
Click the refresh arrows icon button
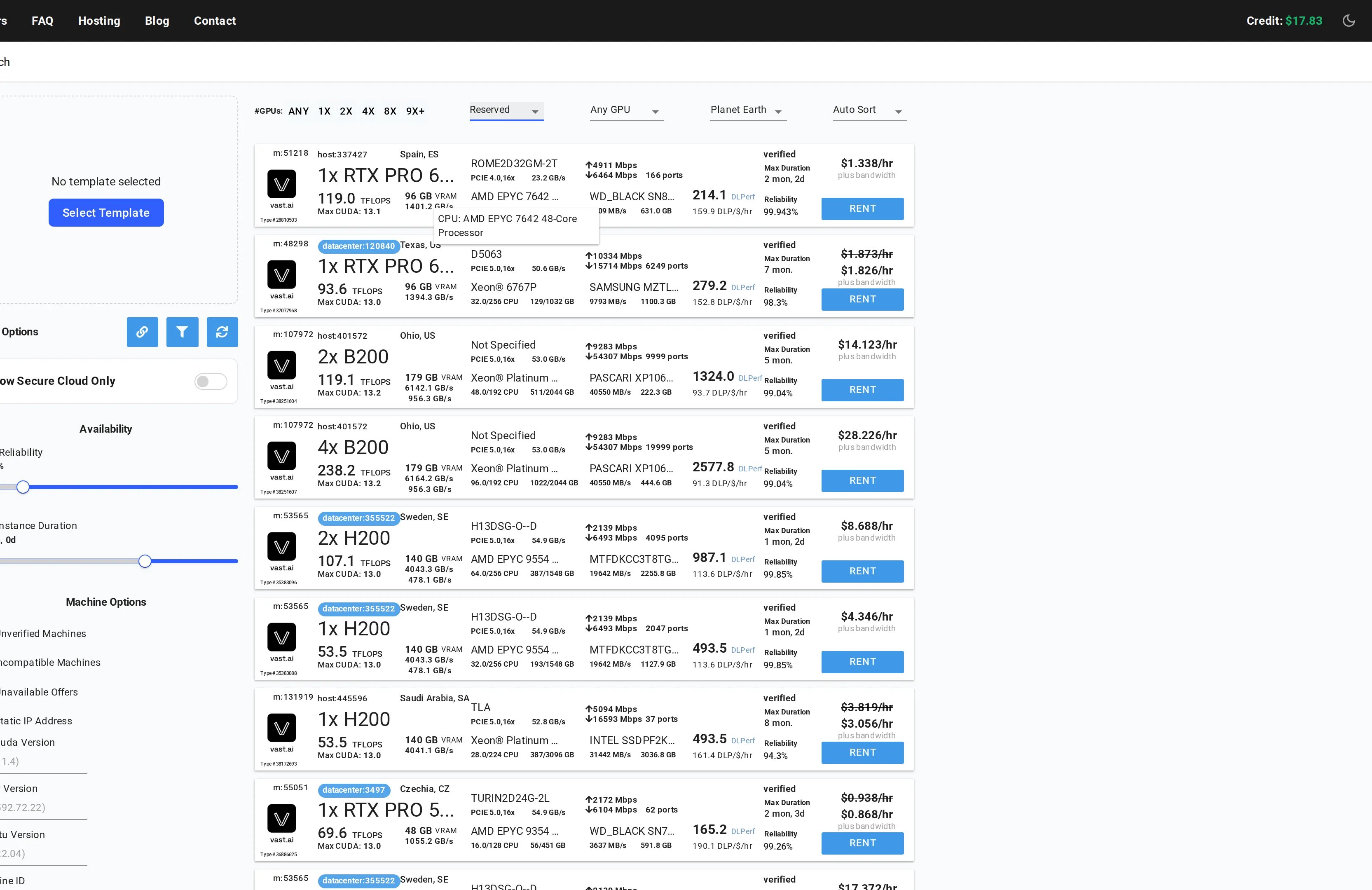(222, 332)
